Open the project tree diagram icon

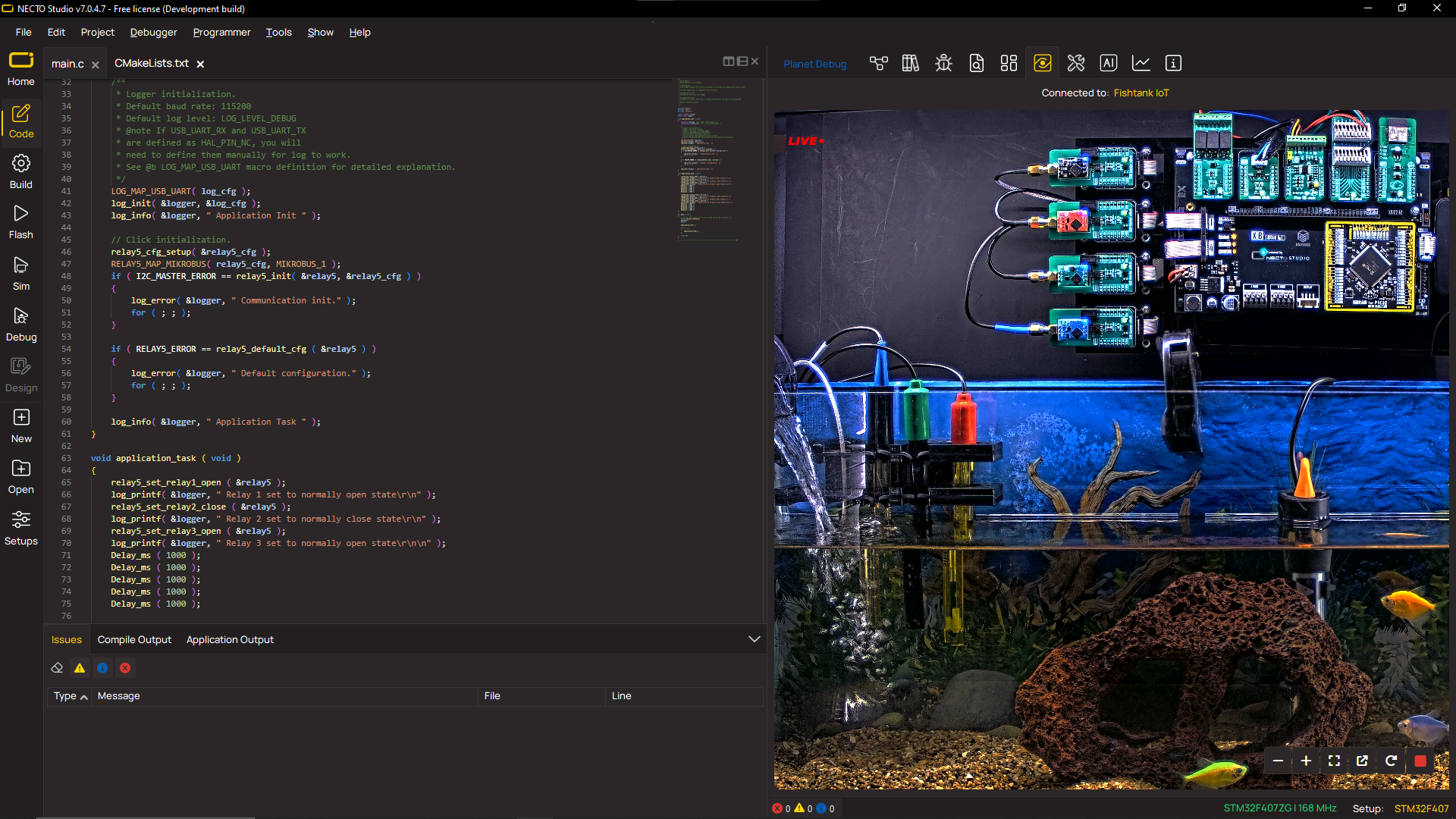coord(878,64)
